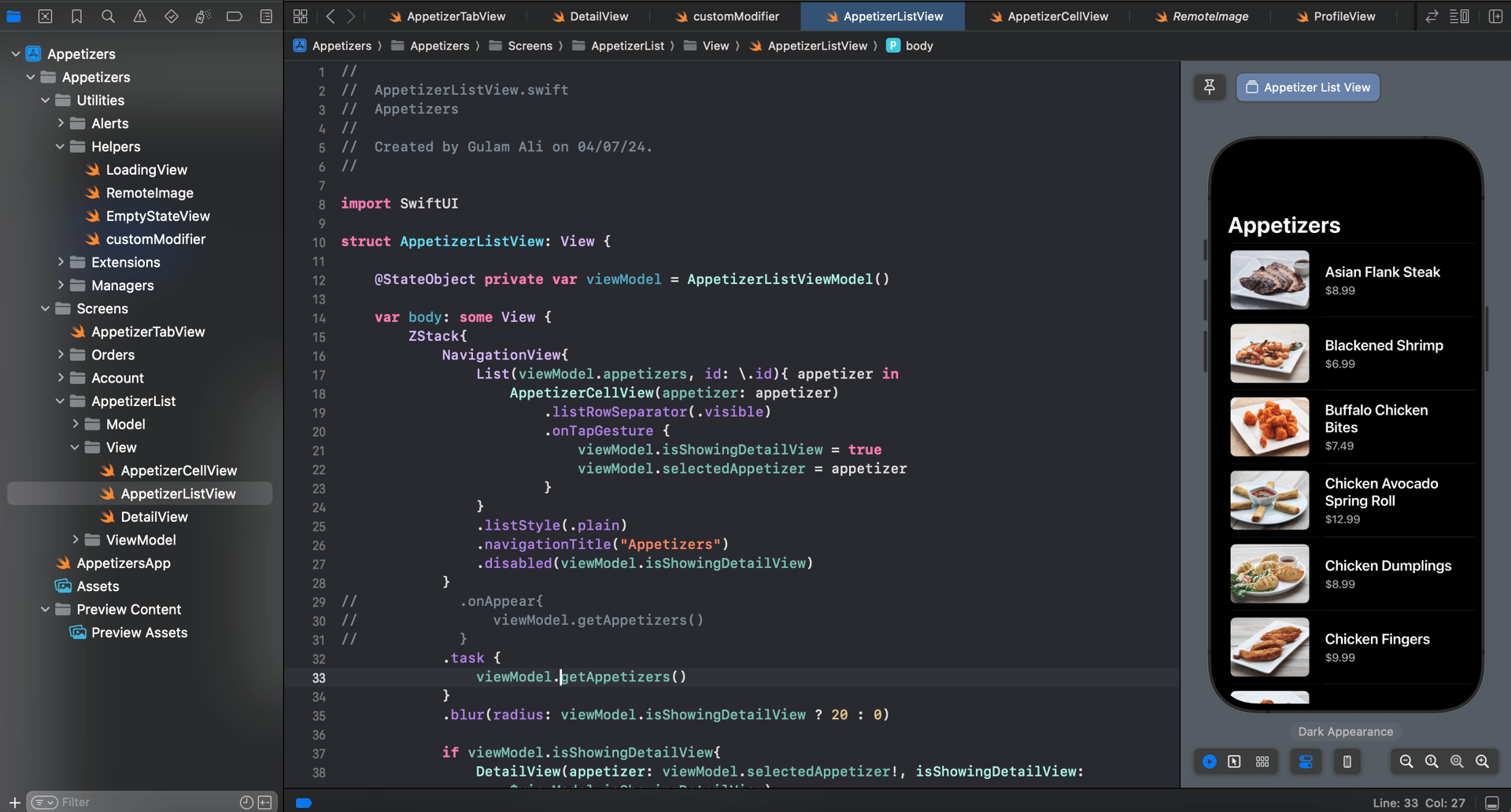Image resolution: width=1511 pixels, height=812 pixels.
Task: Open the related items grid icon
Action: click(300, 16)
